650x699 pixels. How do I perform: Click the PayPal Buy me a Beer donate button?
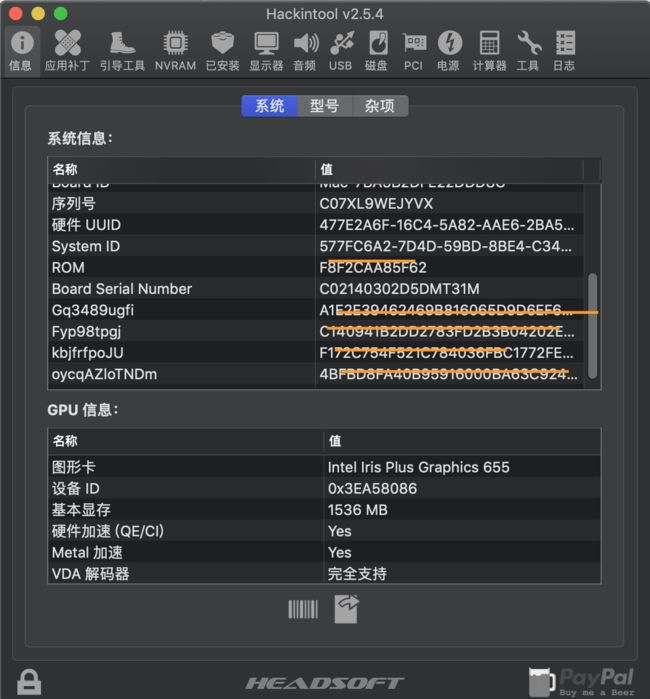pos(581,681)
